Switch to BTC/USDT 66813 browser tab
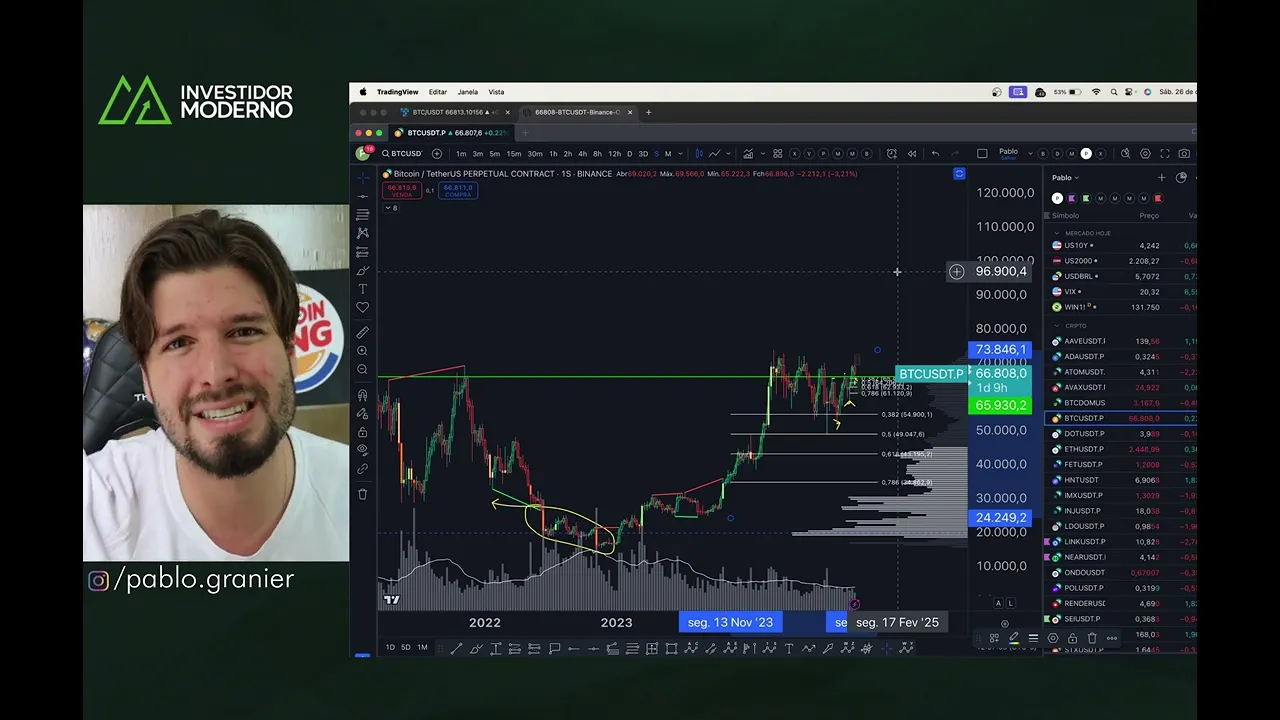The image size is (1280, 720). [x=455, y=112]
